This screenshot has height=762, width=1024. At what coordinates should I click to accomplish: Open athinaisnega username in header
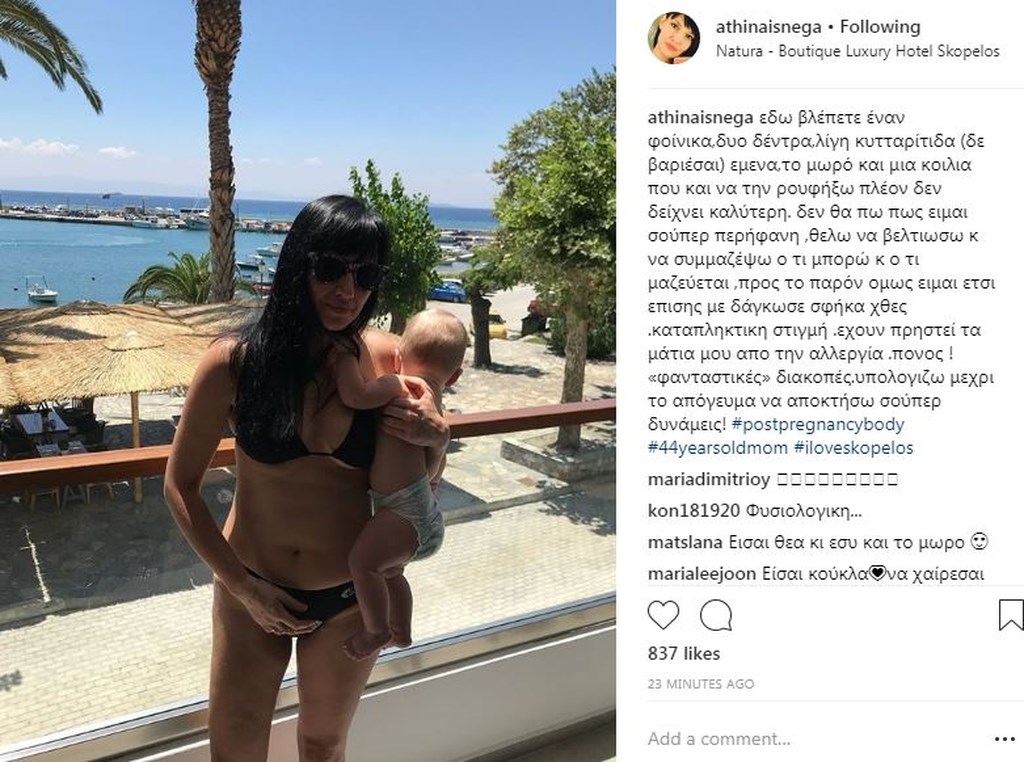click(769, 27)
